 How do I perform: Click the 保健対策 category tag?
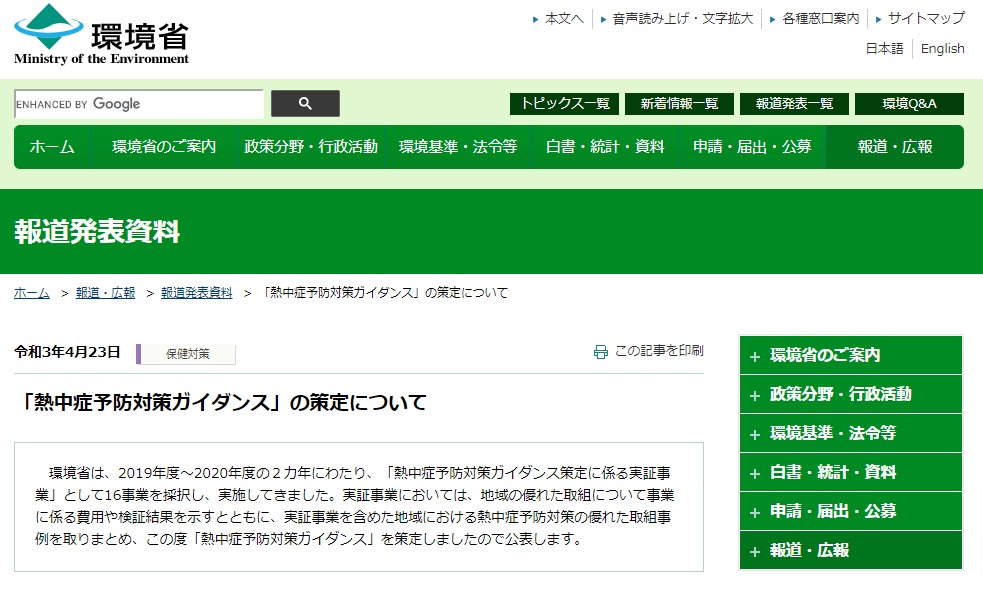[x=187, y=354]
